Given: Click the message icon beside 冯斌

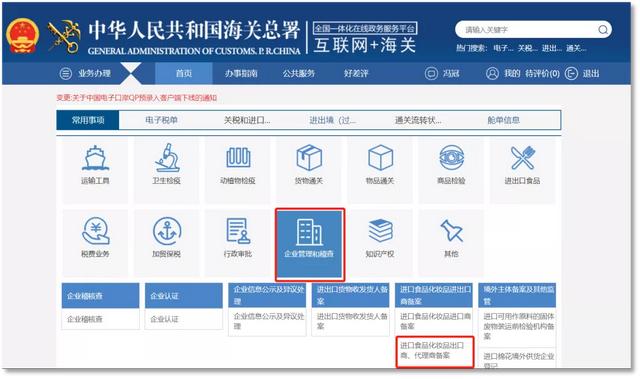Looking at the screenshot, I should [x=431, y=73].
